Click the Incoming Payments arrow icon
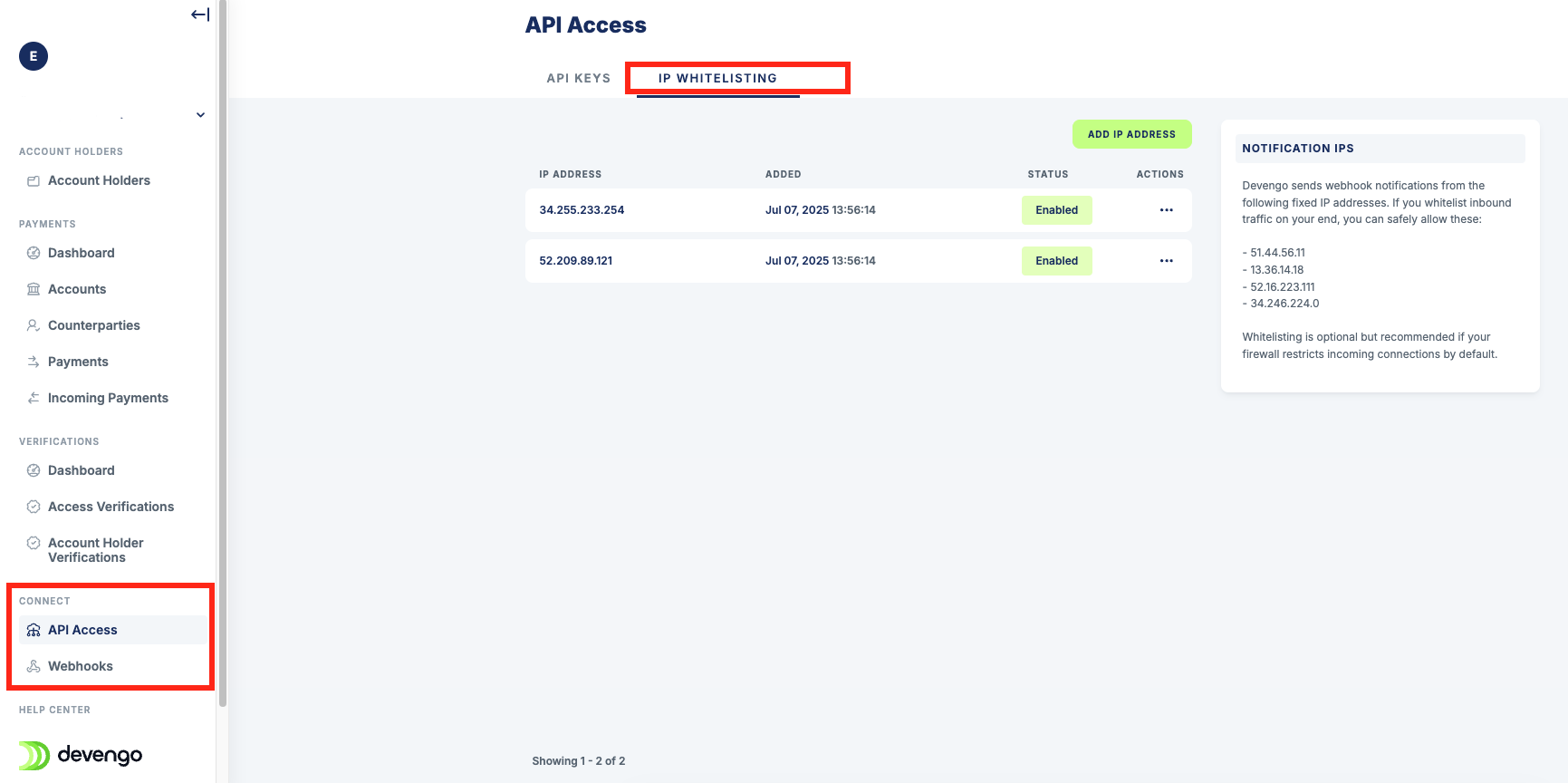 click(x=34, y=398)
